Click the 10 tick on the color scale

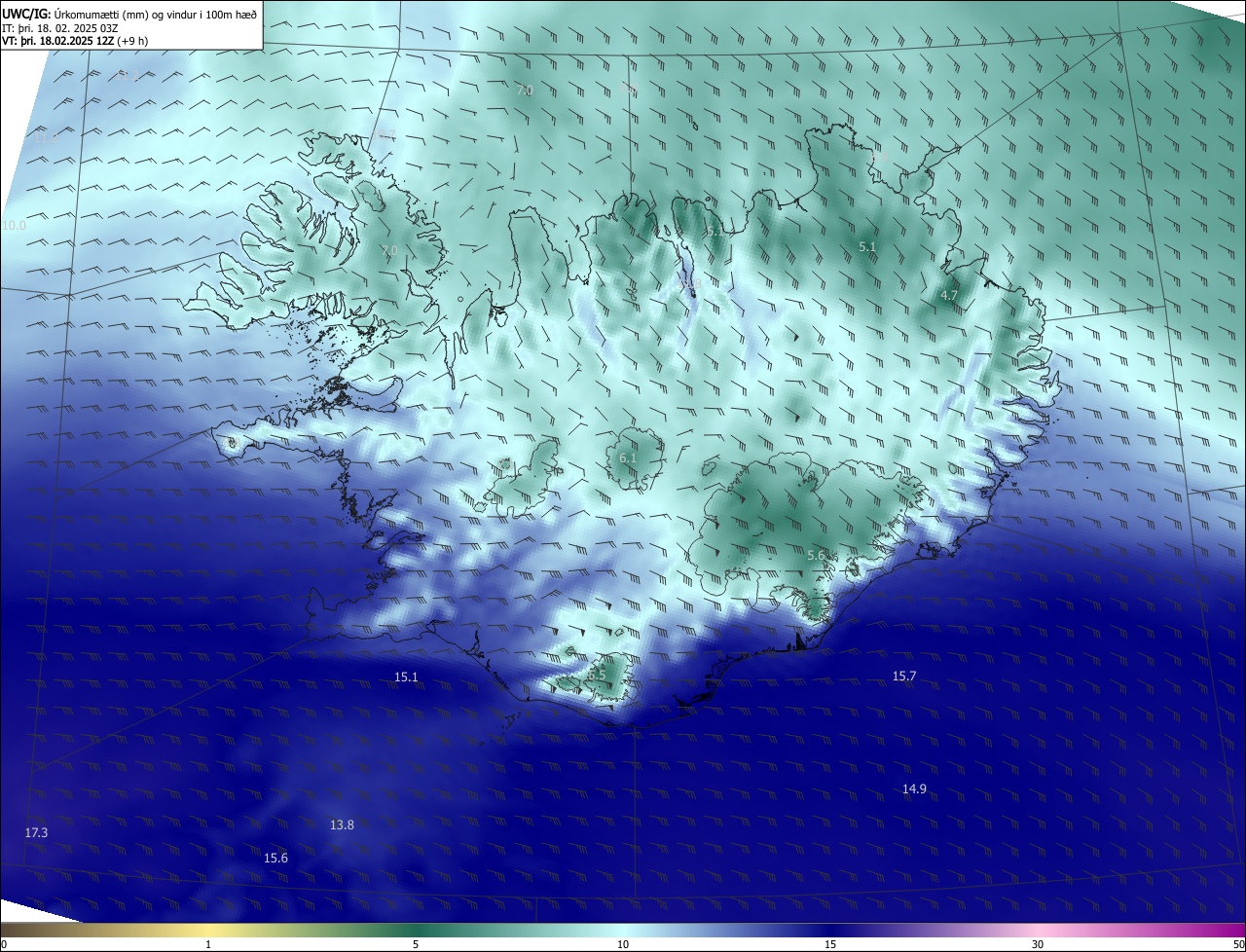click(623, 944)
